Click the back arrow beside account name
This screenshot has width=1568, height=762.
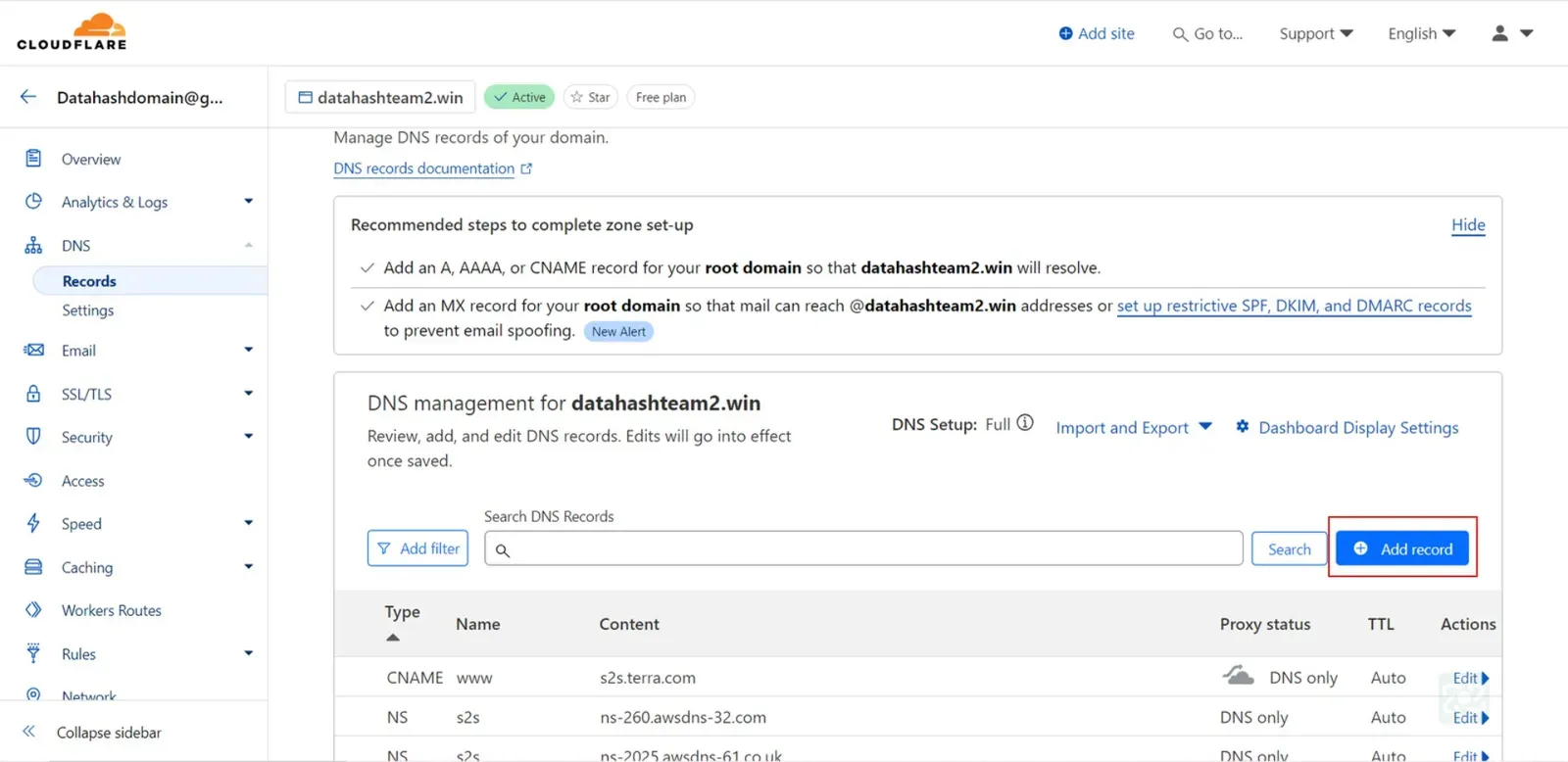pyautogui.click(x=28, y=97)
